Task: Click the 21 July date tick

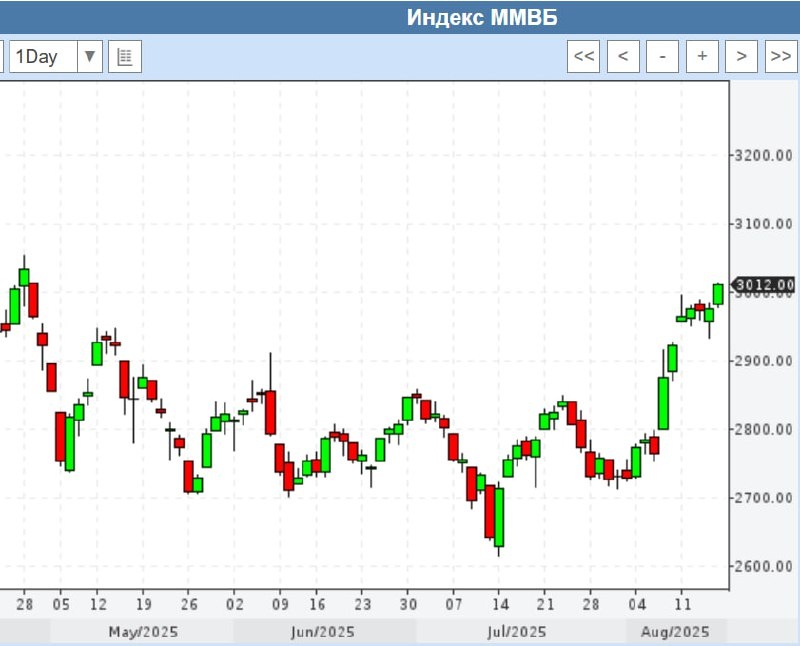Action: pyautogui.click(x=545, y=605)
